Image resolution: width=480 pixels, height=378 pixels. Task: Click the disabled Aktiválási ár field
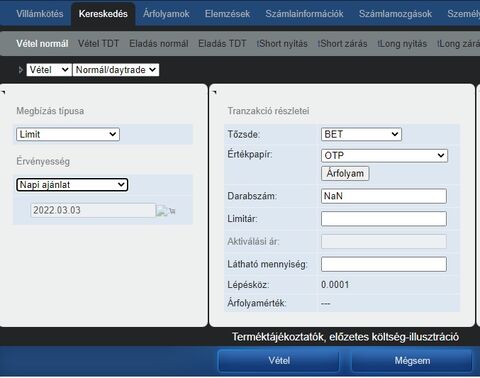point(384,241)
